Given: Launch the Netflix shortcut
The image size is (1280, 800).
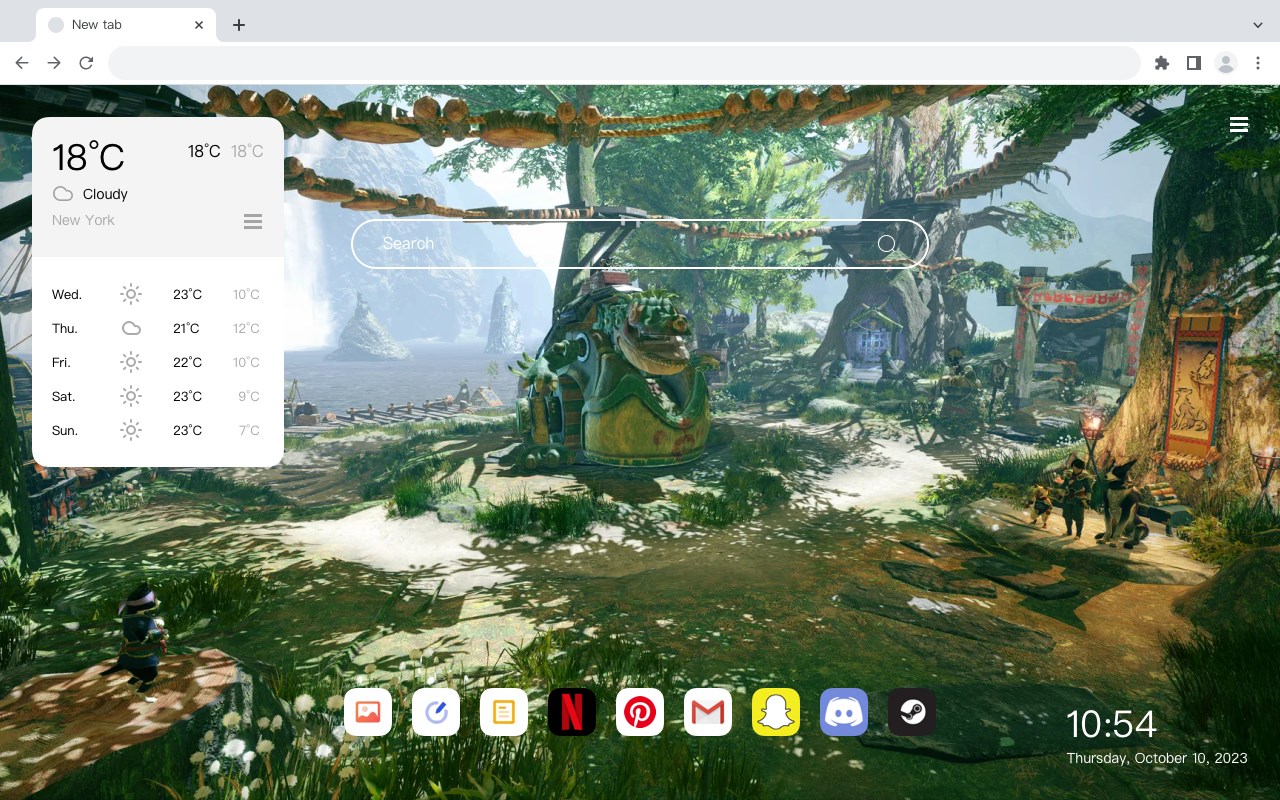Looking at the screenshot, I should pyautogui.click(x=572, y=712).
